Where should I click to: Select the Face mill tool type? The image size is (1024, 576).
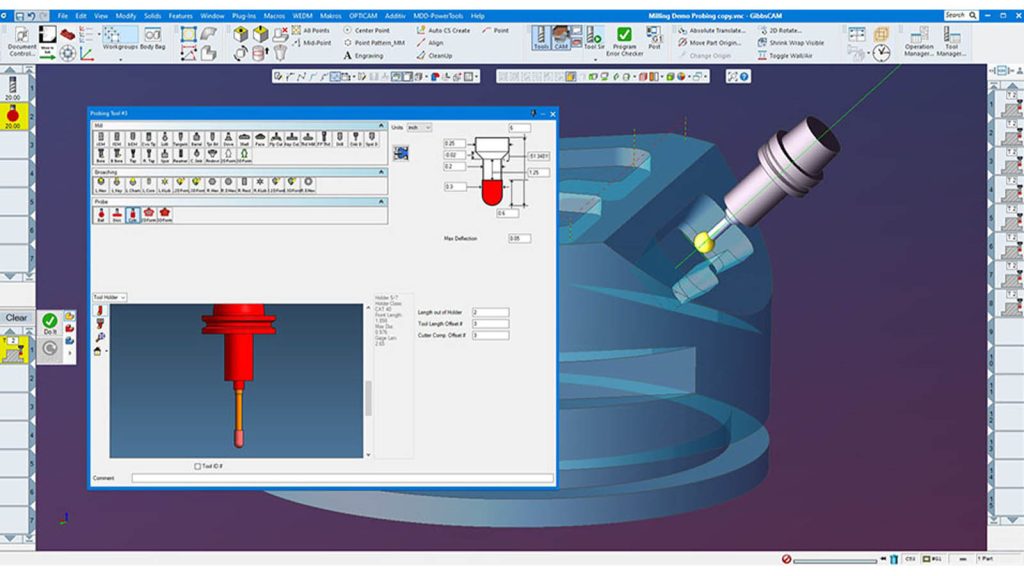click(260, 138)
